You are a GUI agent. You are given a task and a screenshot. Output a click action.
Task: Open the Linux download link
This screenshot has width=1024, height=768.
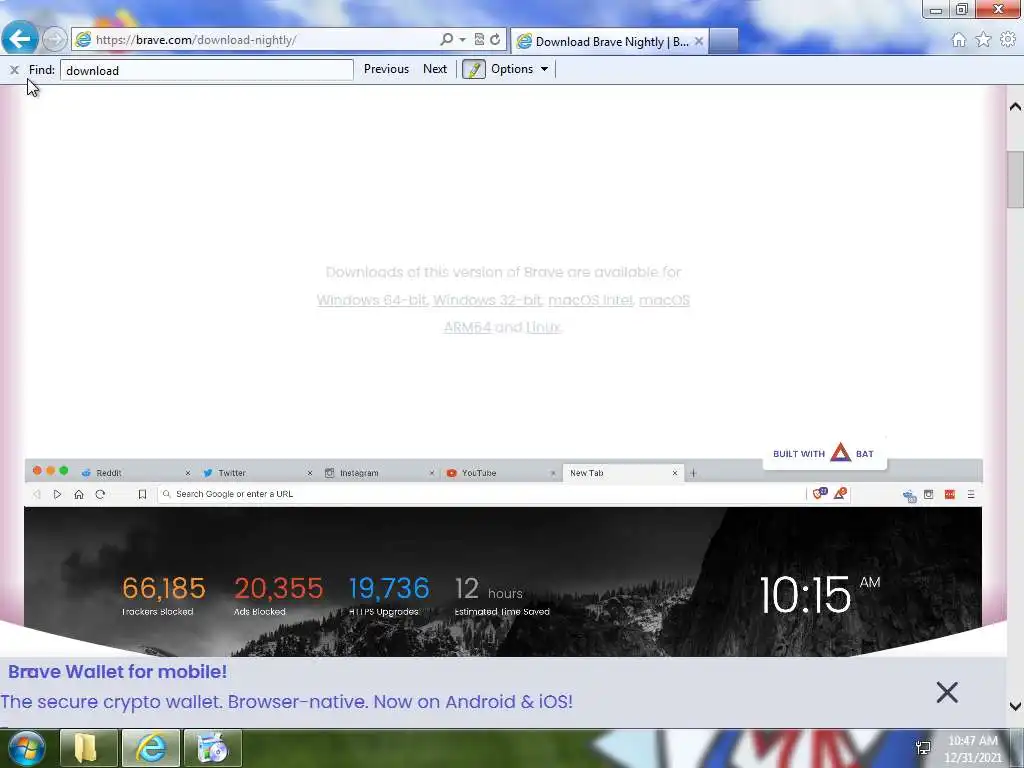pos(543,327)
